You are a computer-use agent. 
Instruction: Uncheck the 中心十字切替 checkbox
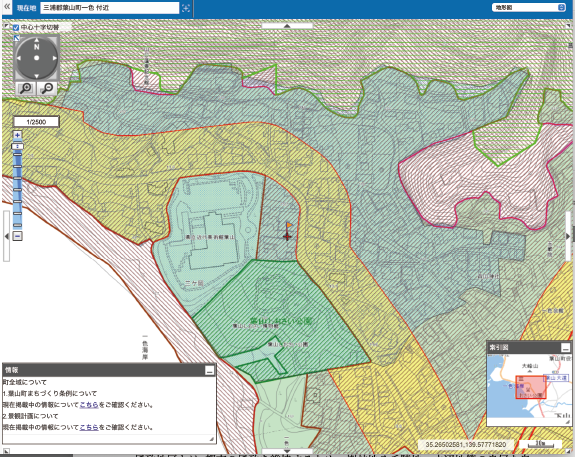point(16,28)
